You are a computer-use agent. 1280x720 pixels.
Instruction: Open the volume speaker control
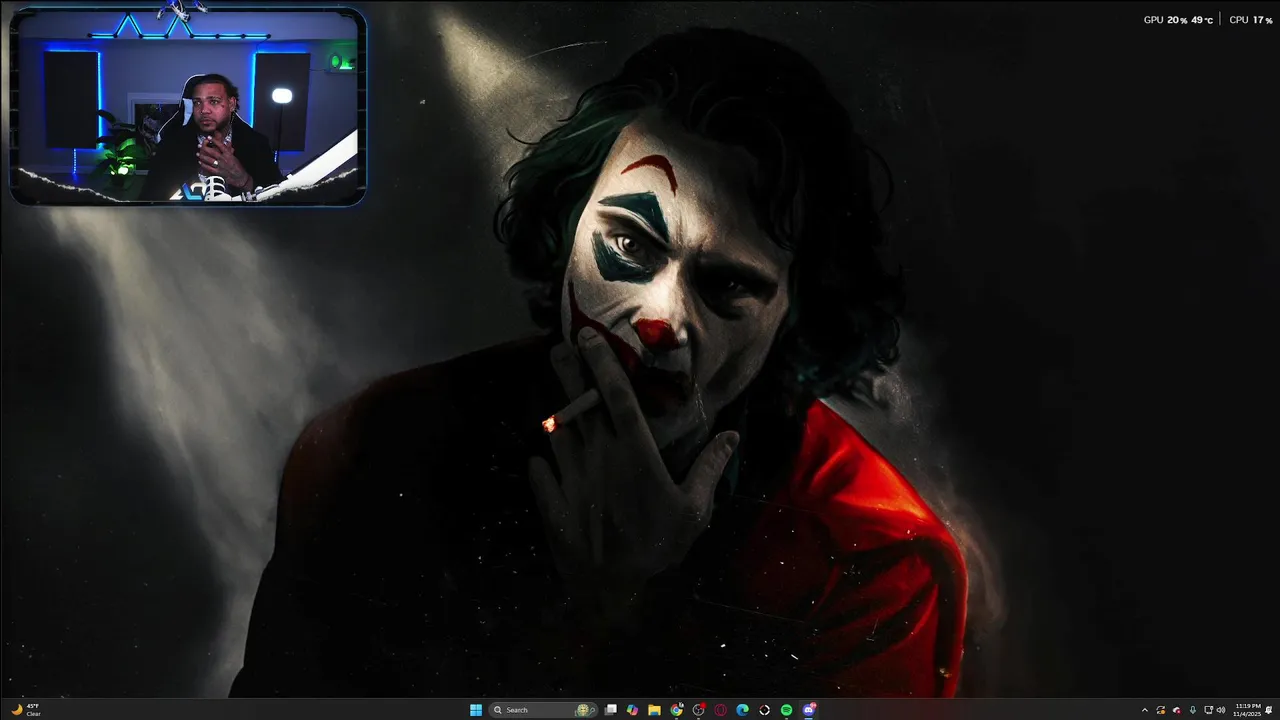(x=1221, y=710)
